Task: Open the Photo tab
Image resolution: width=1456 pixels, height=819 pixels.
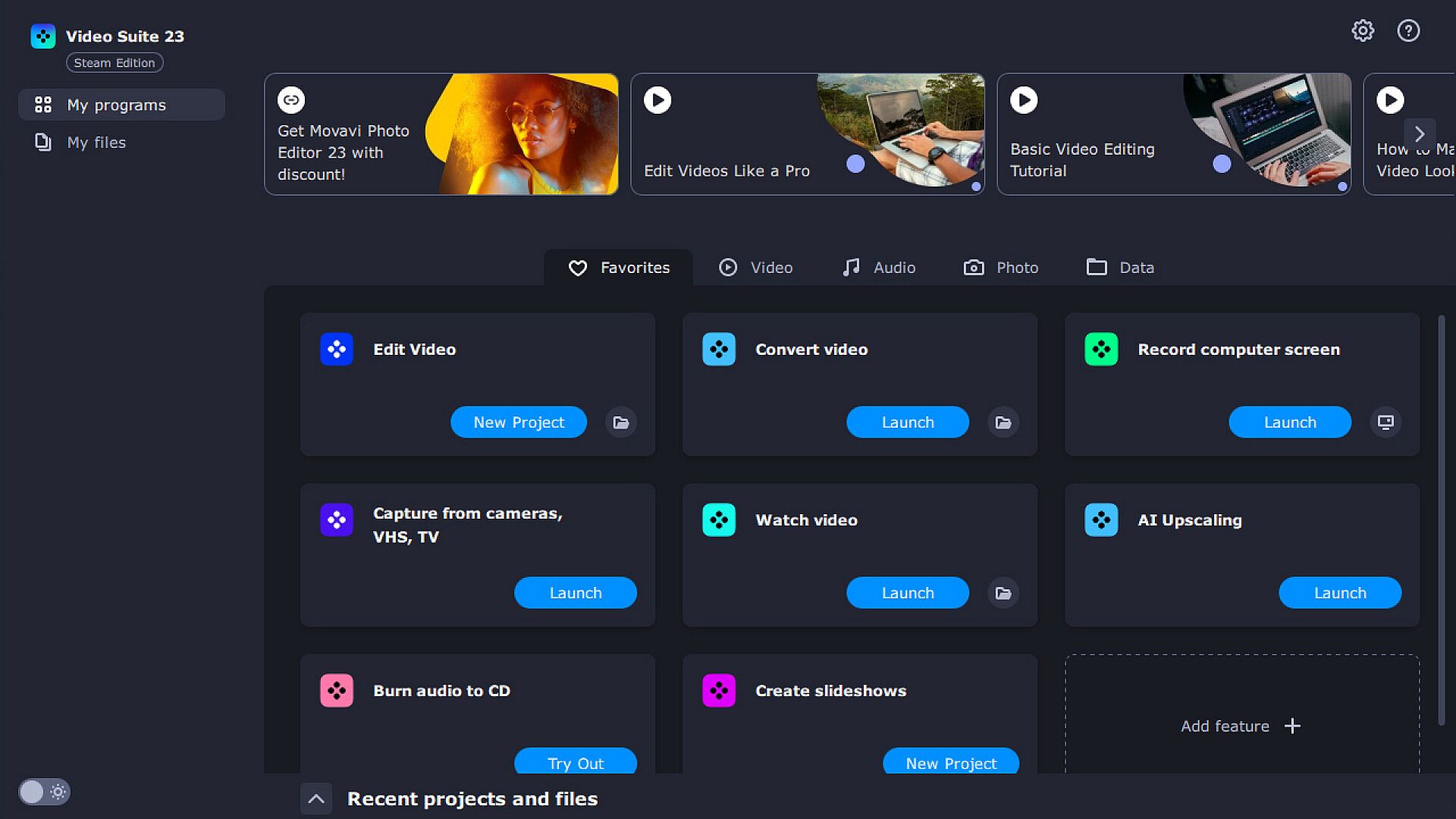Action: [1001, 268]
